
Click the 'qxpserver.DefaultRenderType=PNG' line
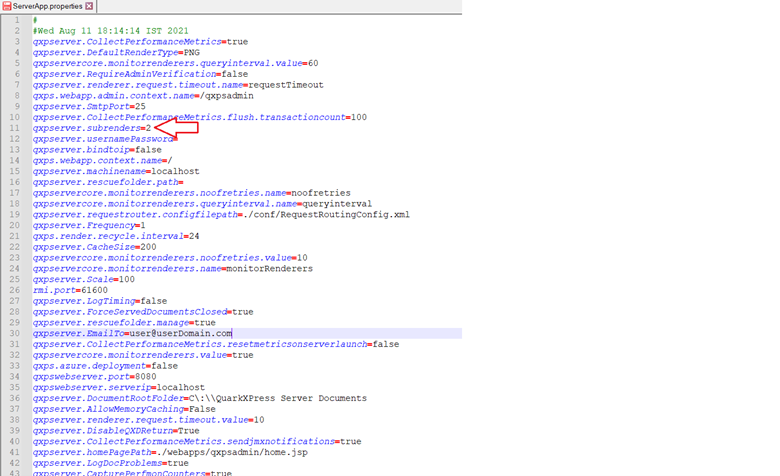(x=116, y=52)
